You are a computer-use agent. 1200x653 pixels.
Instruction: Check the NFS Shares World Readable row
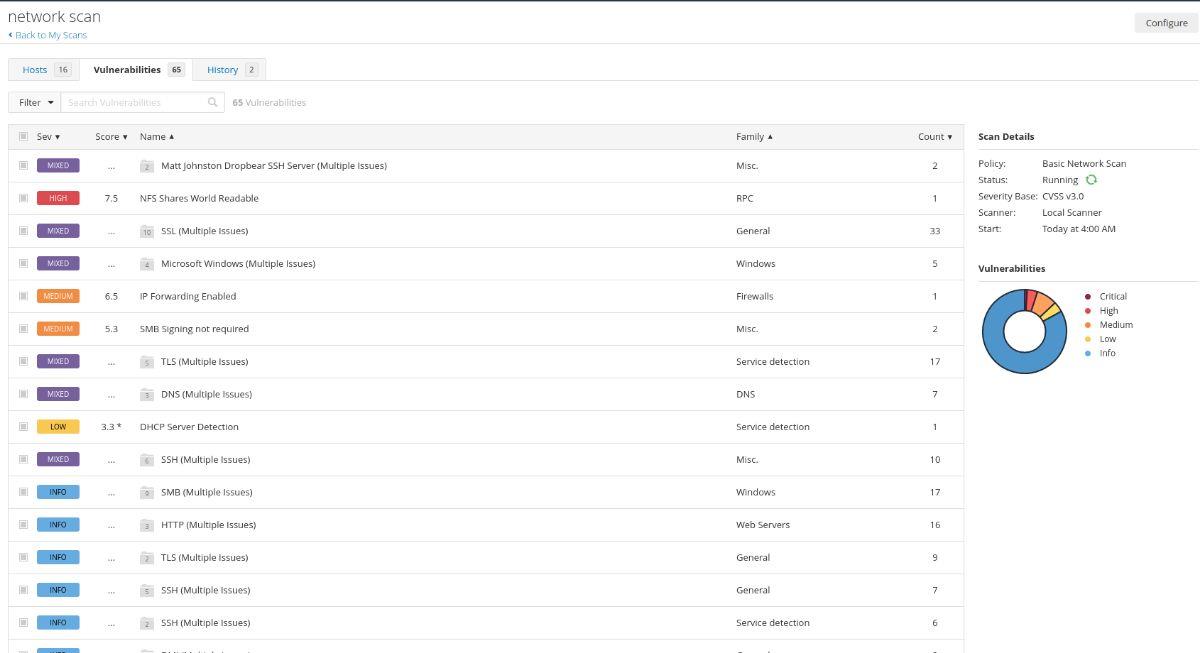[x=23, y=198]
